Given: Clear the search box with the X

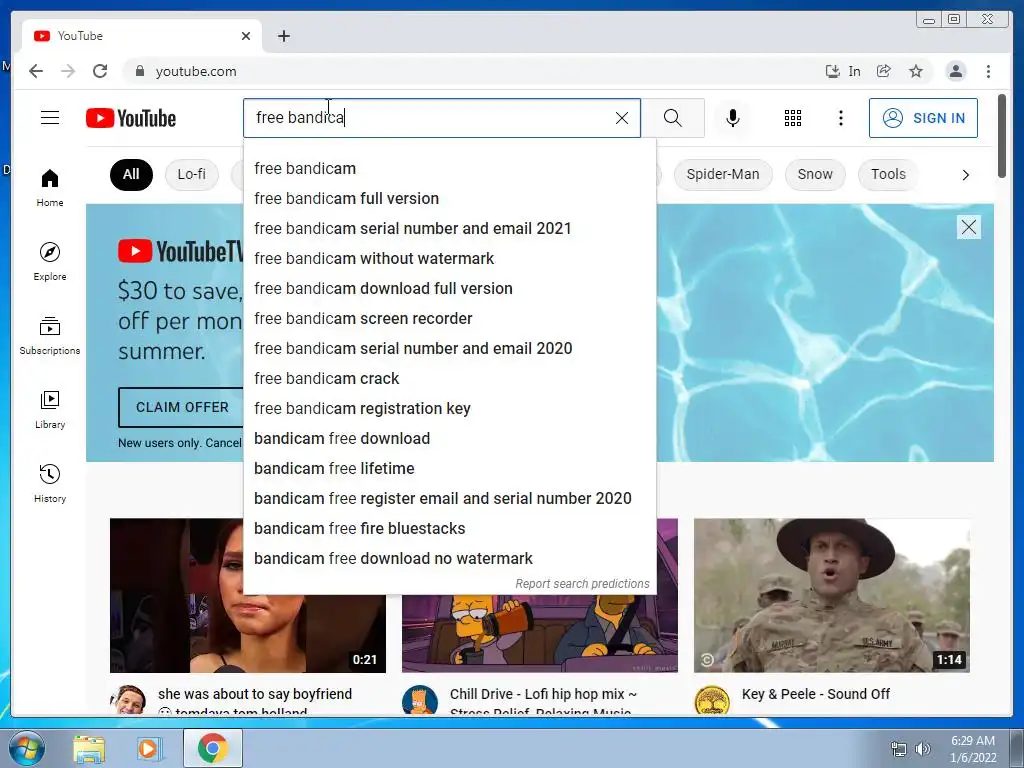Looking at the screenshot, I should [x=622, y=118].
